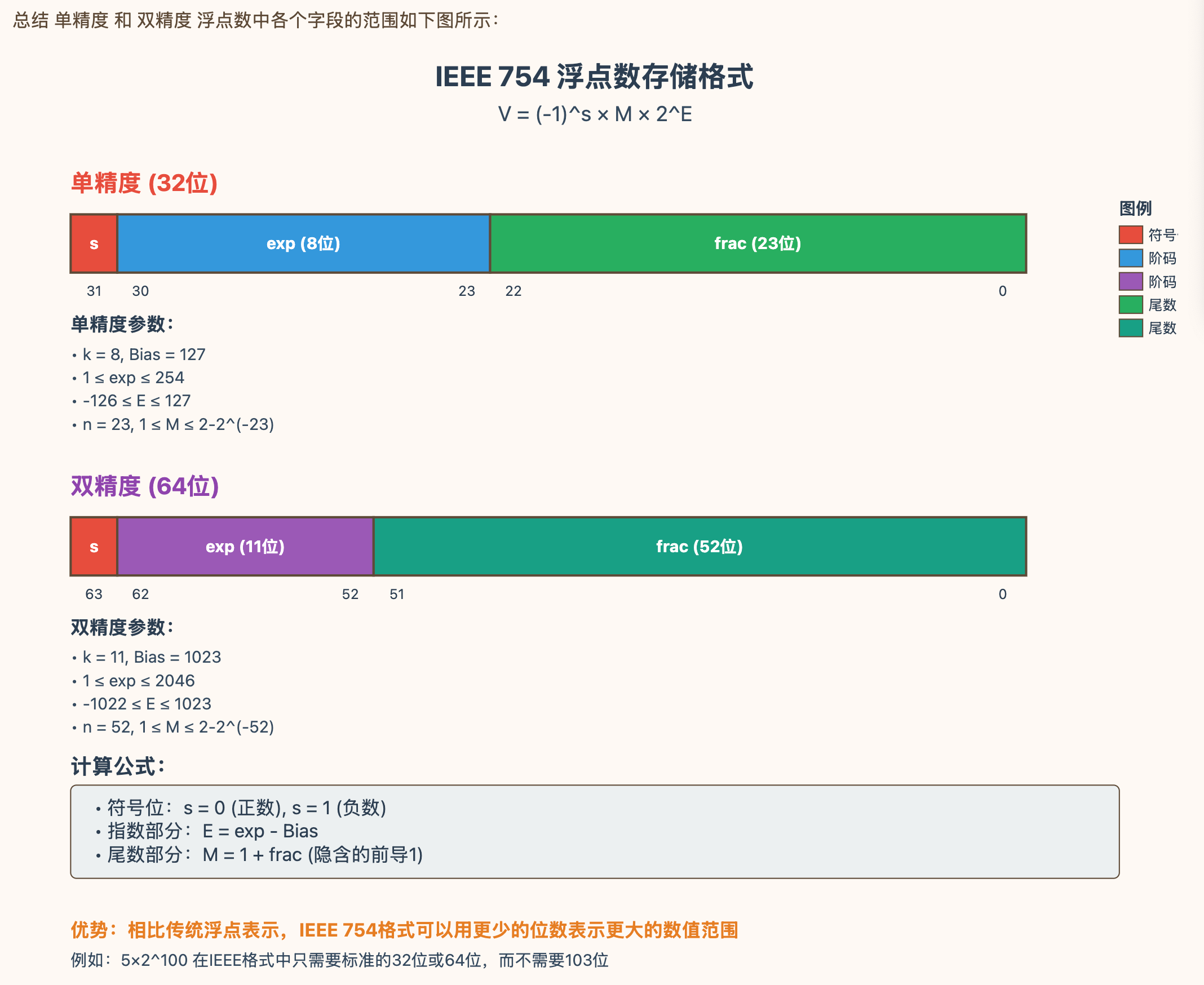Click the line -1022 ≤ E ≤ 1023
This screenshot has height=985, width=1204.
141,704
